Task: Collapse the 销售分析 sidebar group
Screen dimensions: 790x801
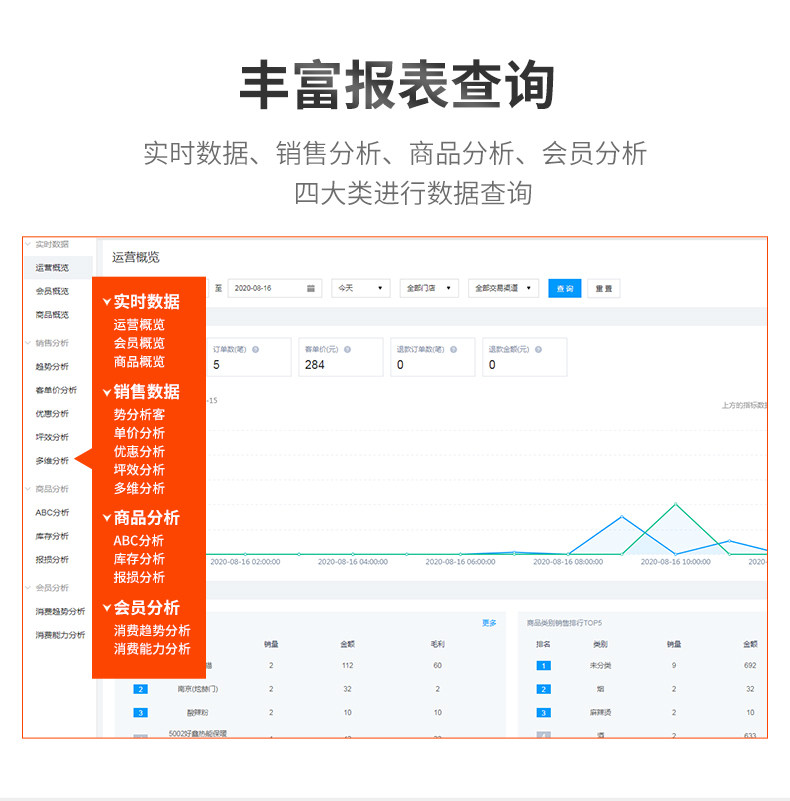Action: [28, 343]
